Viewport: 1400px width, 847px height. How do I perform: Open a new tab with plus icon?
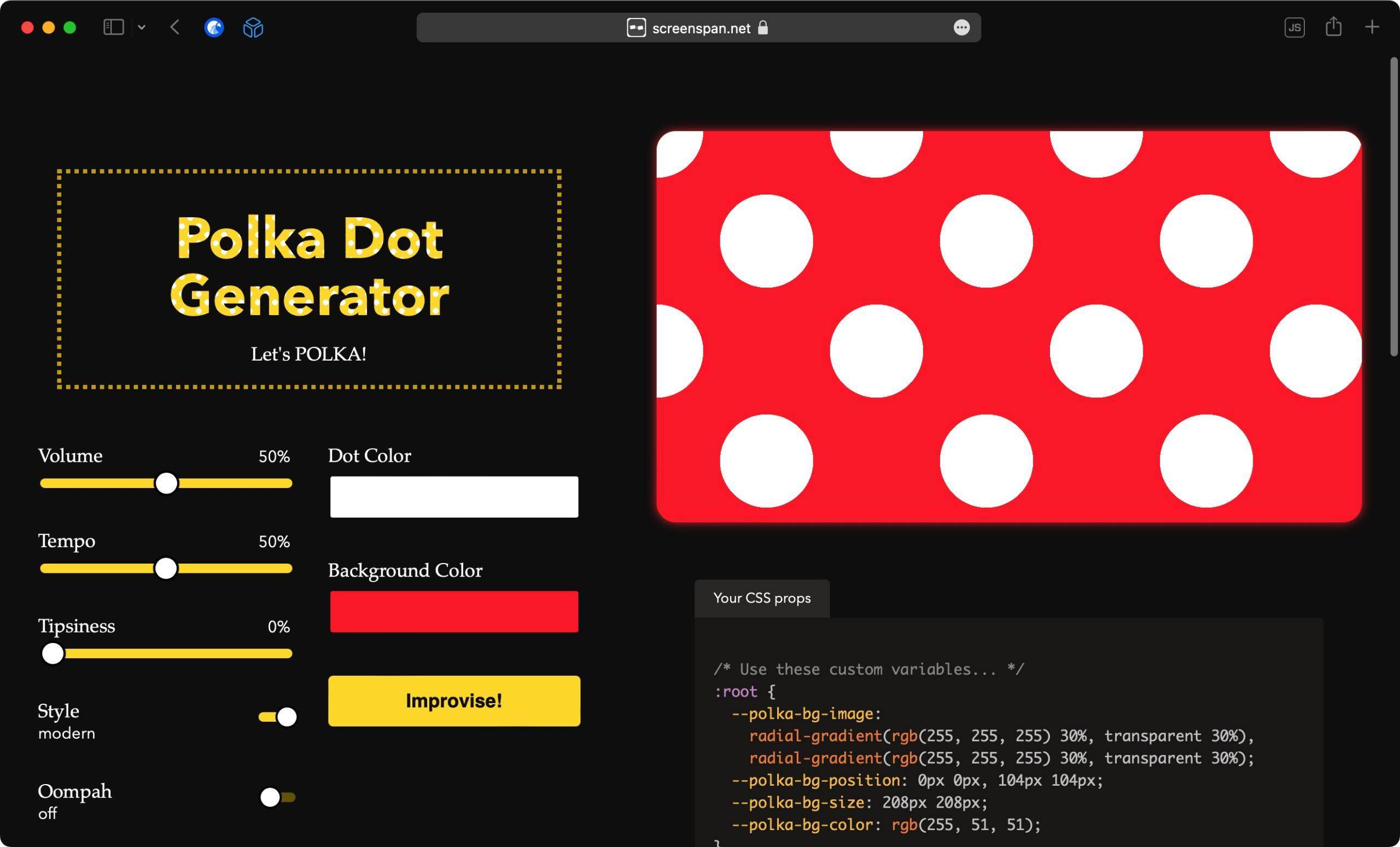(x=1372, y=27)
